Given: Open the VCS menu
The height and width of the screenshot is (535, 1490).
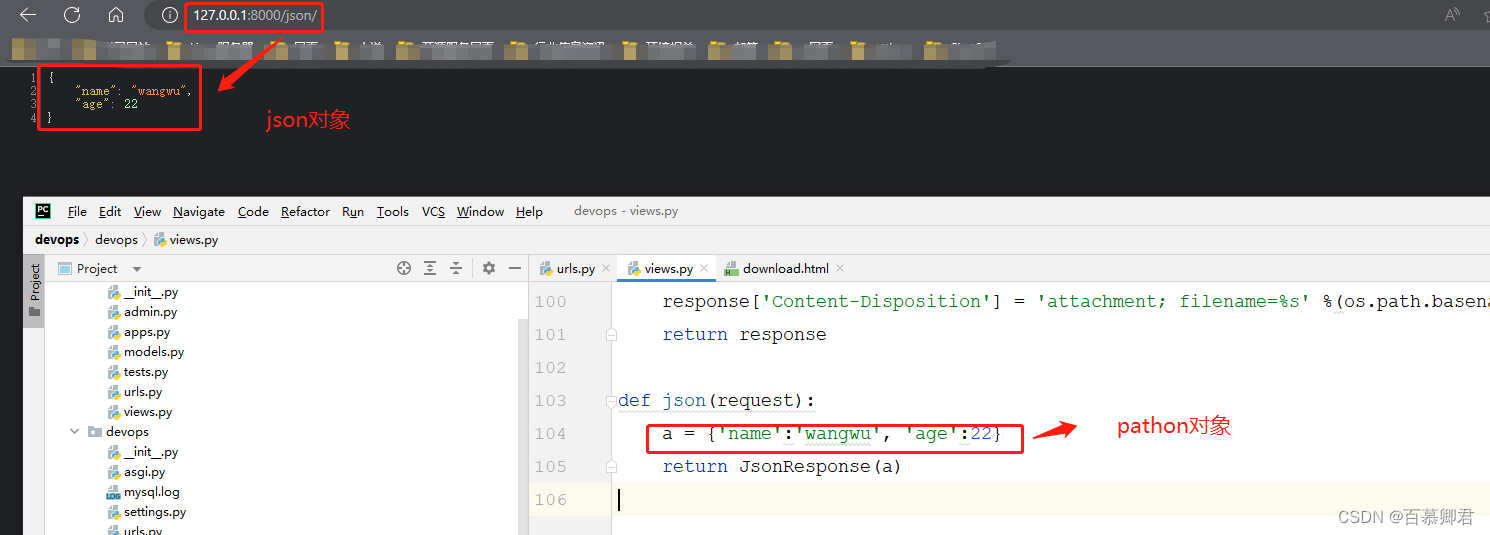Looking at the screenshot, I should (433, 211).
